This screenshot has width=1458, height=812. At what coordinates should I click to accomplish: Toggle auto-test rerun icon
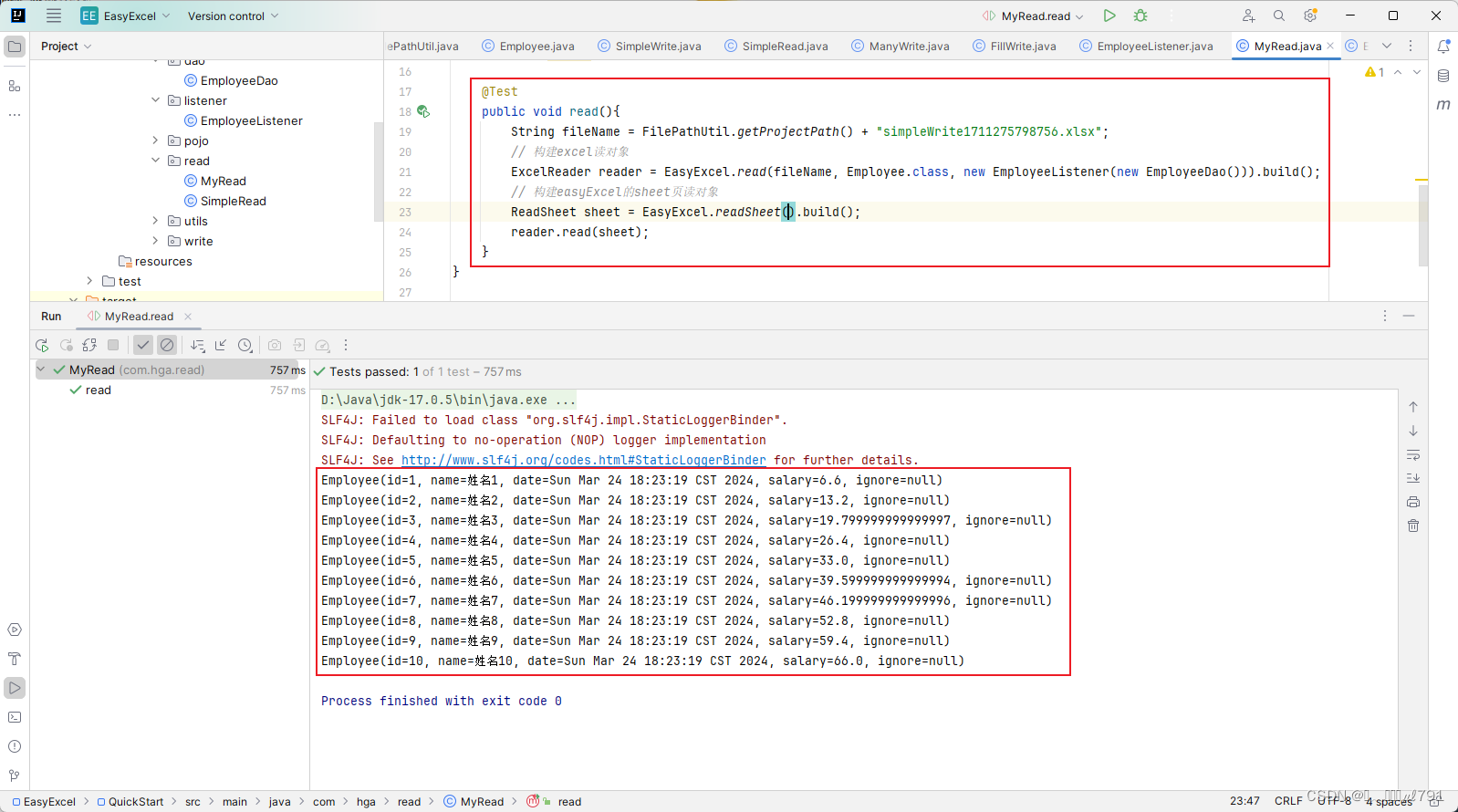[x=89, y=345]
